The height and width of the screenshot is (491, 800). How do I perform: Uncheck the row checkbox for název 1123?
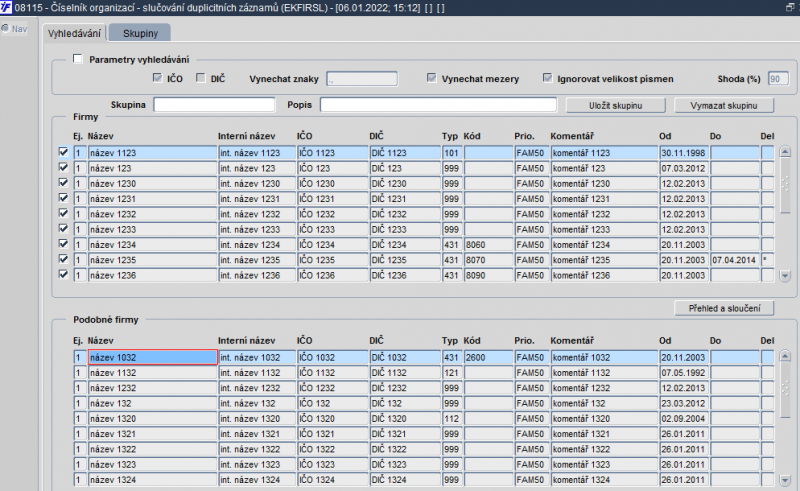tap(63, 152)
